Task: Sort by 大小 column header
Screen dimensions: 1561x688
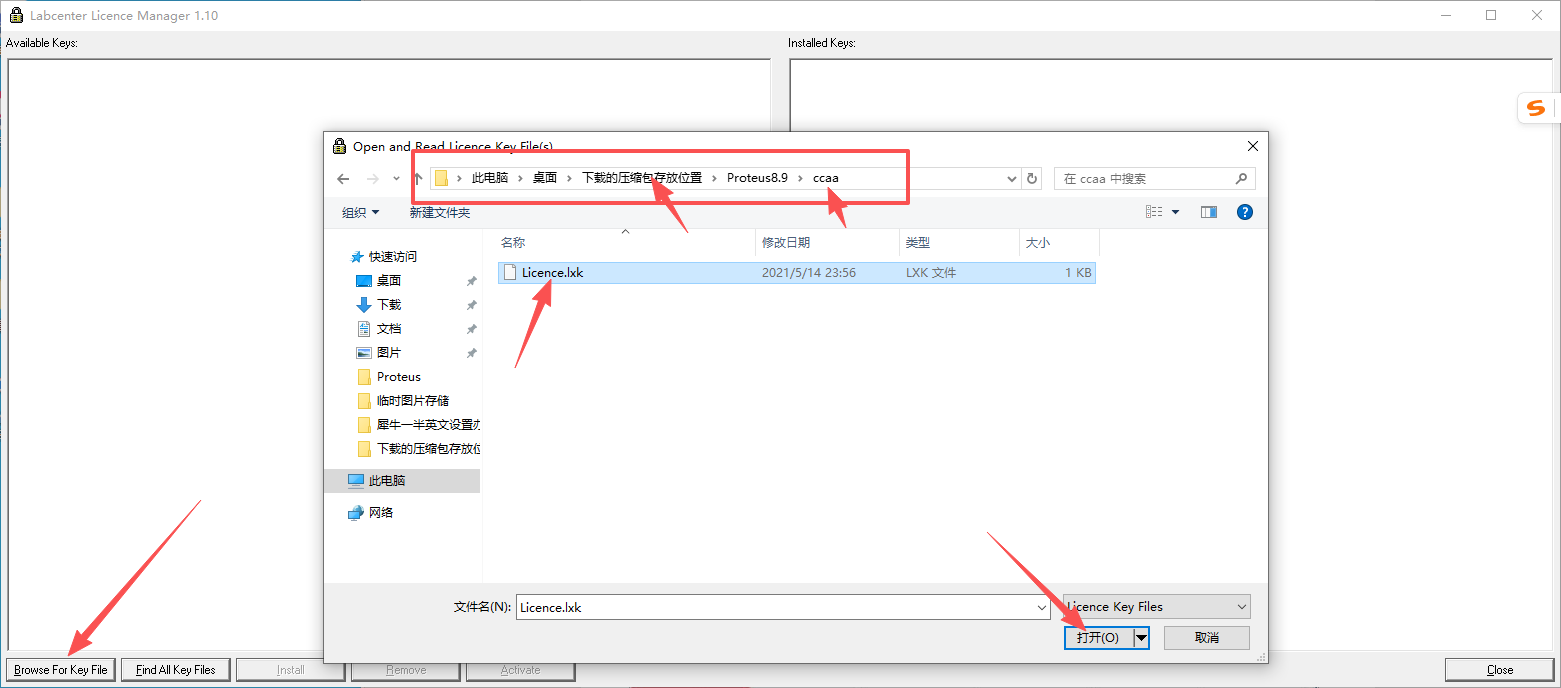Action: 1059,243
